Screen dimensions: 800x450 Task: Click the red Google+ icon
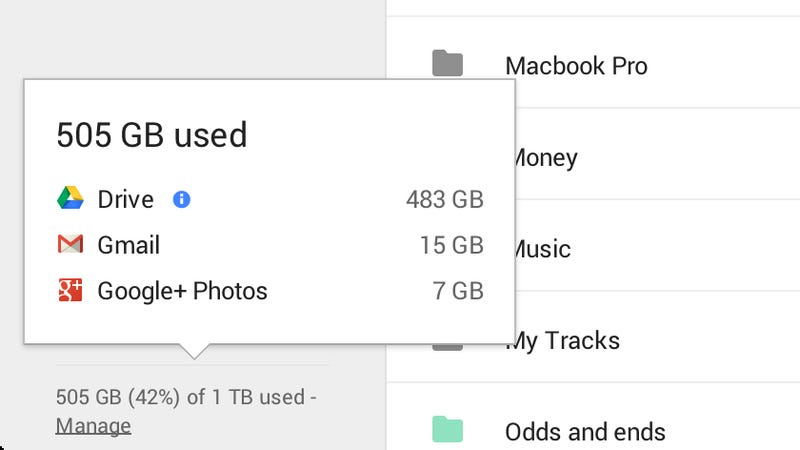pyautogui.click(x=70, y=290)
